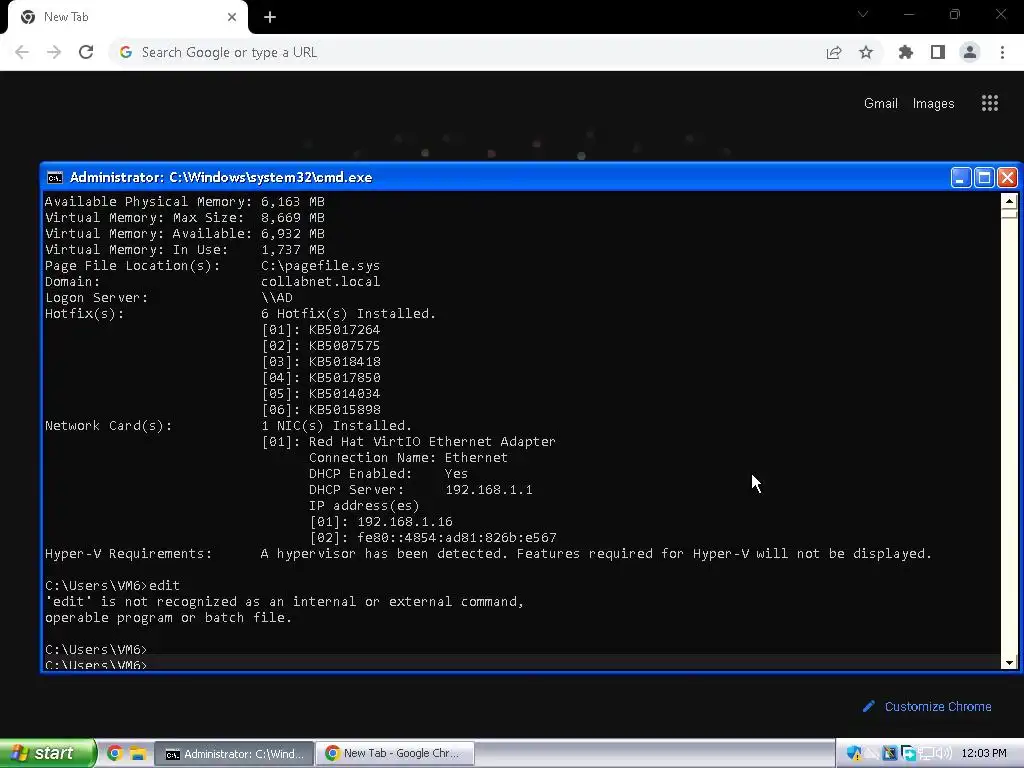Click the volume speaker tray icon
The image size is (1024, 768).
[943, 753]
